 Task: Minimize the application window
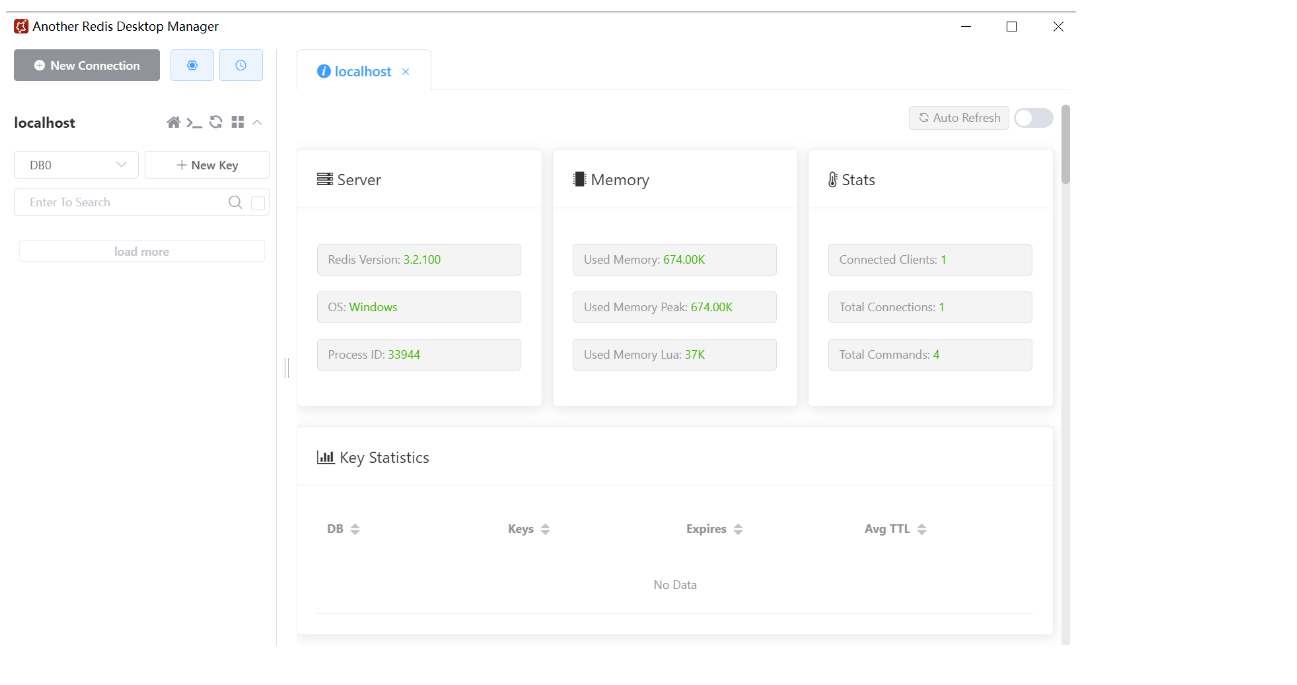(x=966, y=27)
